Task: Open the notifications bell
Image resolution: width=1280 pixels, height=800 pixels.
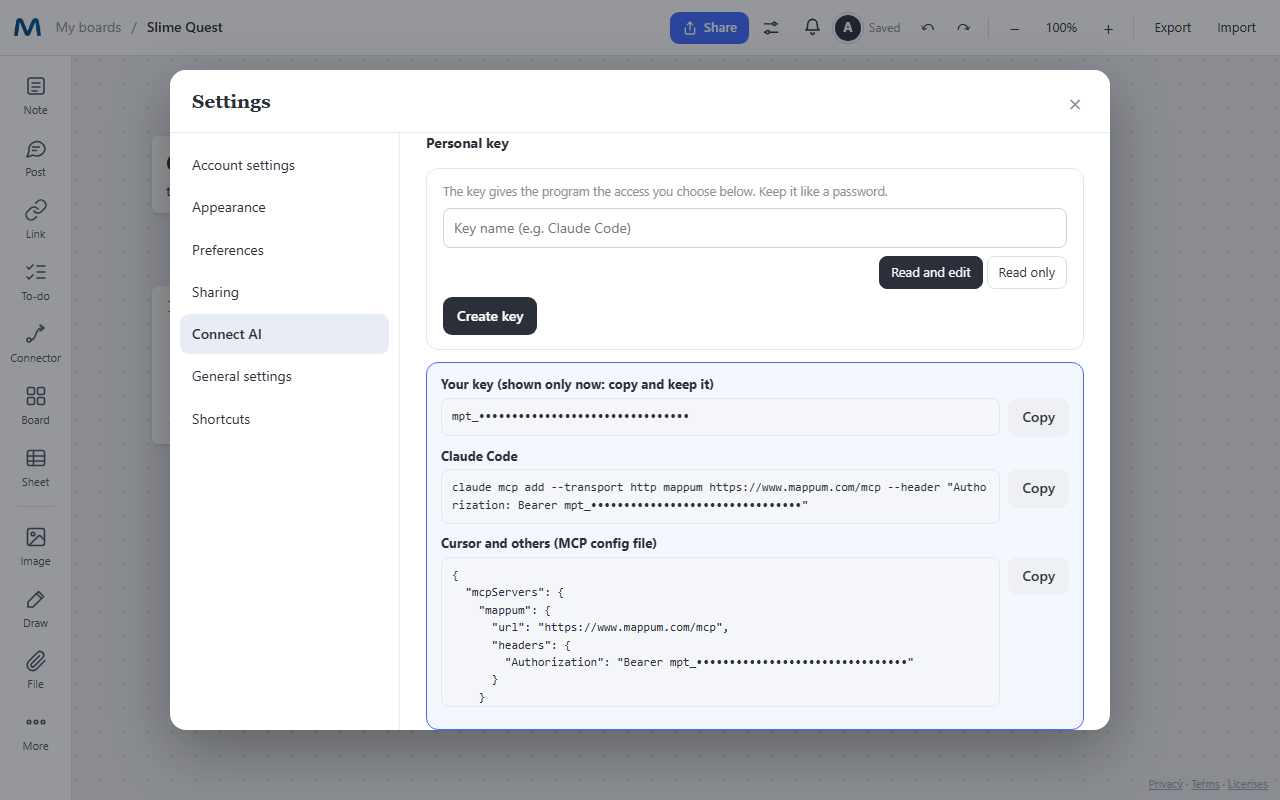Action: (812, 28)
